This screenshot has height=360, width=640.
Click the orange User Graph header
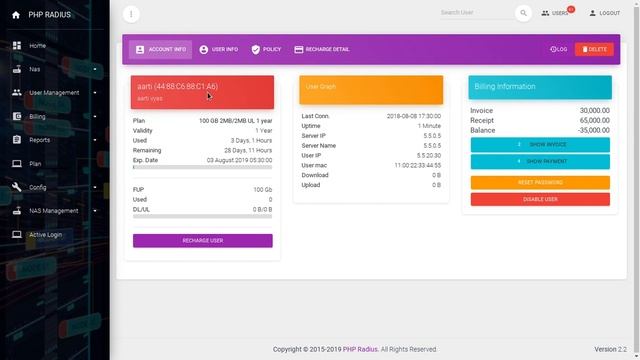[371, 90]
